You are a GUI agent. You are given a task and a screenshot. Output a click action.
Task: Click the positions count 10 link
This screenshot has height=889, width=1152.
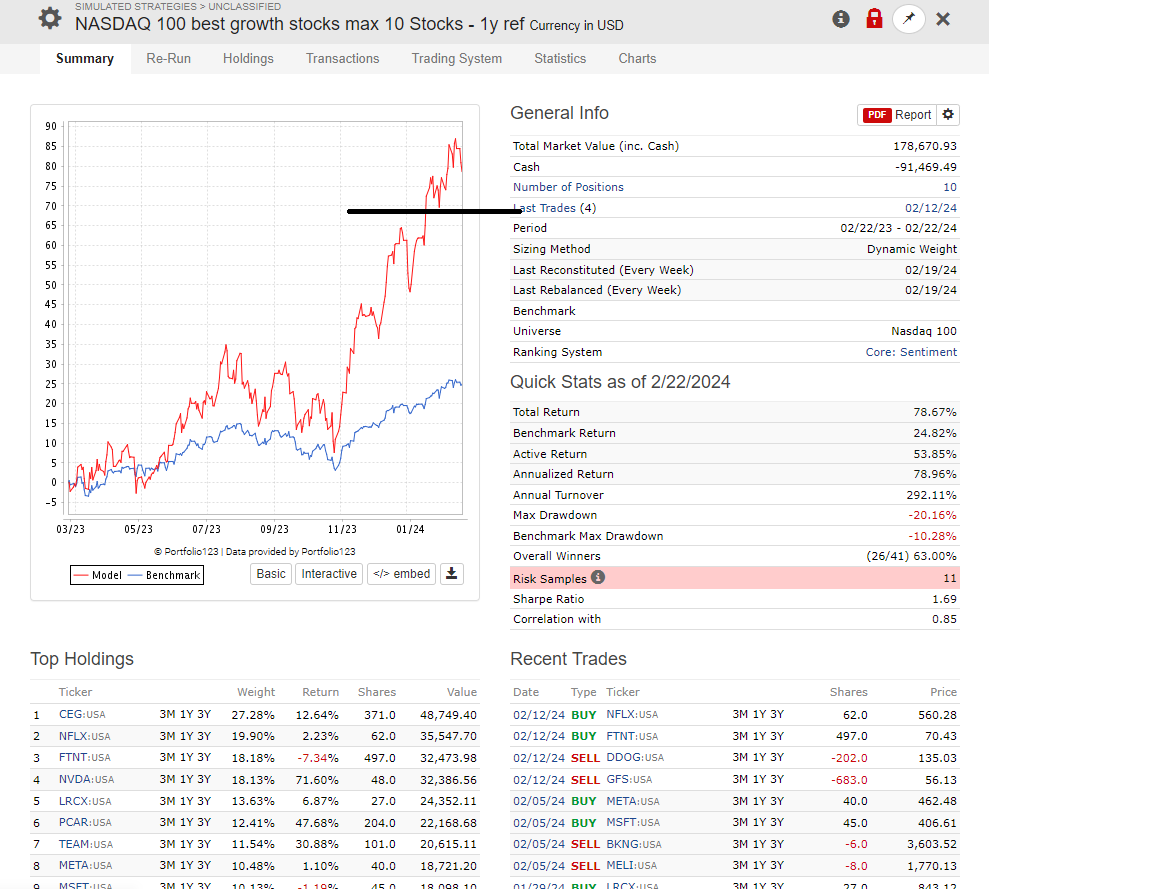[950, 187]
